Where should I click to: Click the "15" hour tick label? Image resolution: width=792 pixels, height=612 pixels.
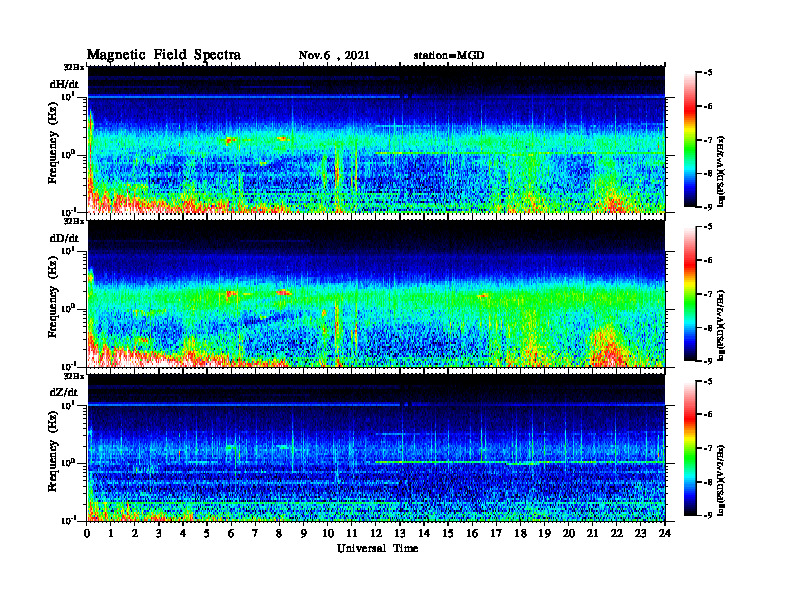pos(448,534)
